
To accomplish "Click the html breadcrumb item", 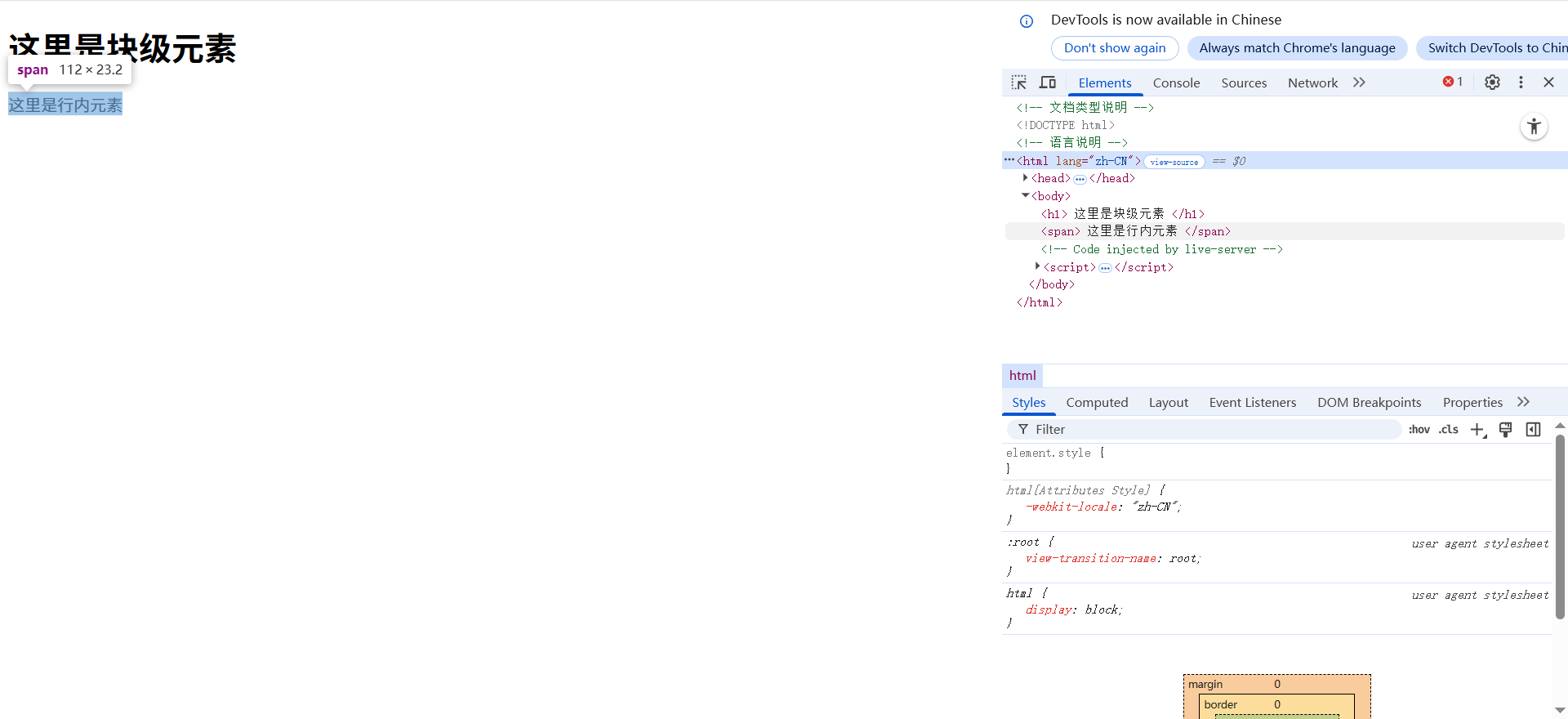I will [1022, 375].
